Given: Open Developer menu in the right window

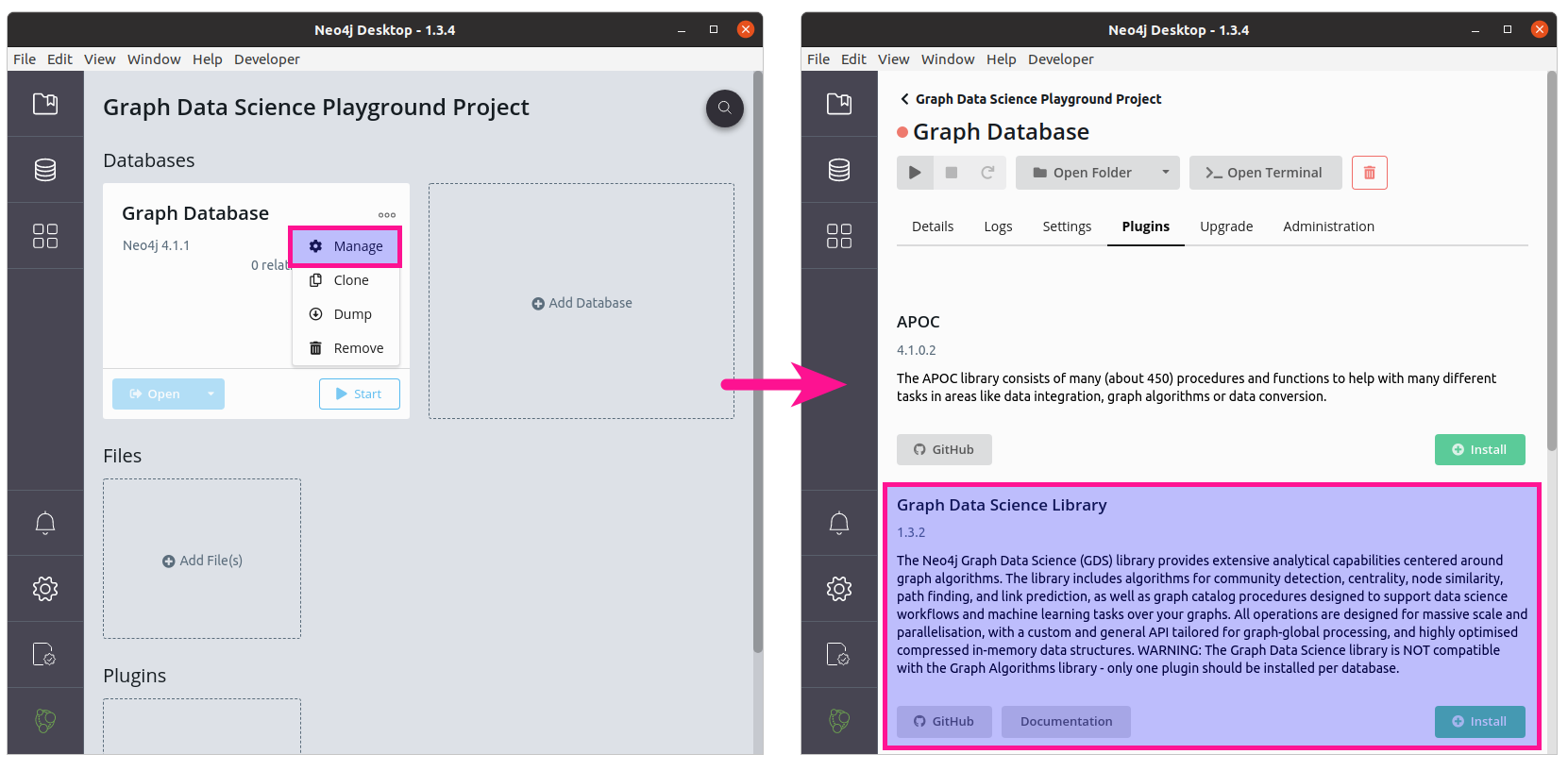Looking at the screenshot, I should point(1061,59).
